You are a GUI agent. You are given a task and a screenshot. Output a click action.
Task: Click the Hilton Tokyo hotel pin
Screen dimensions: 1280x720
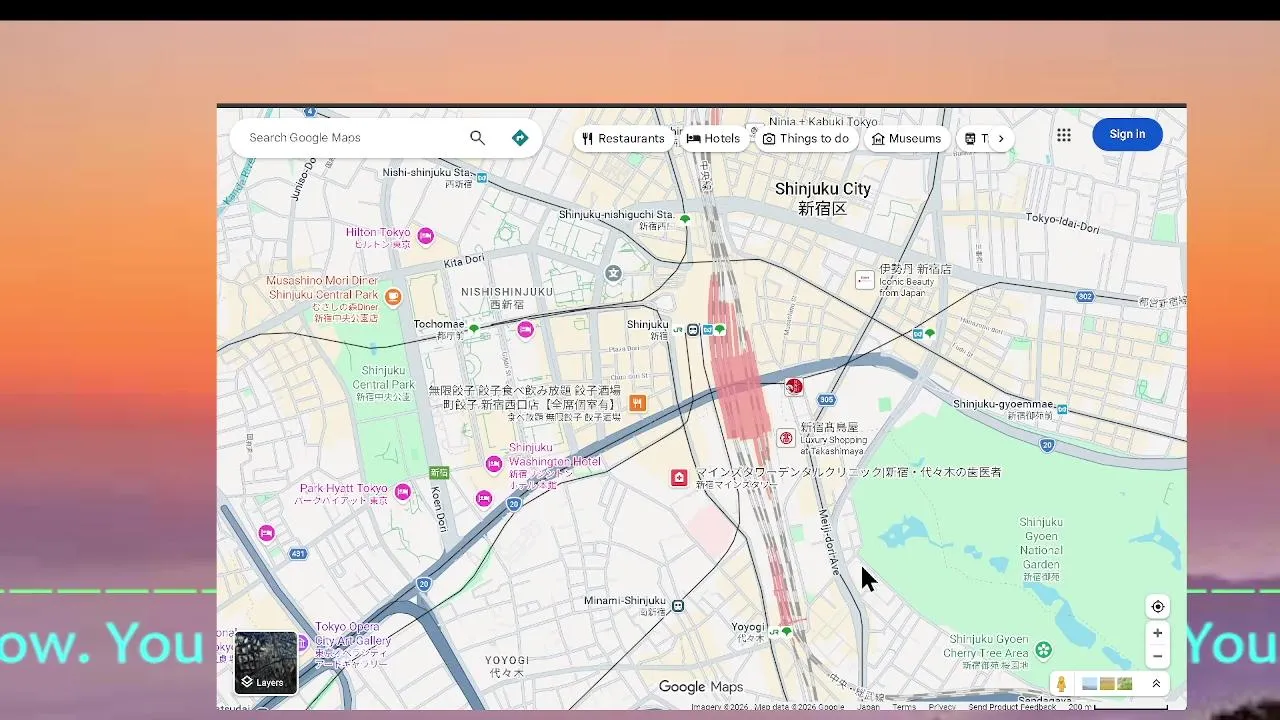pos(426,236)
